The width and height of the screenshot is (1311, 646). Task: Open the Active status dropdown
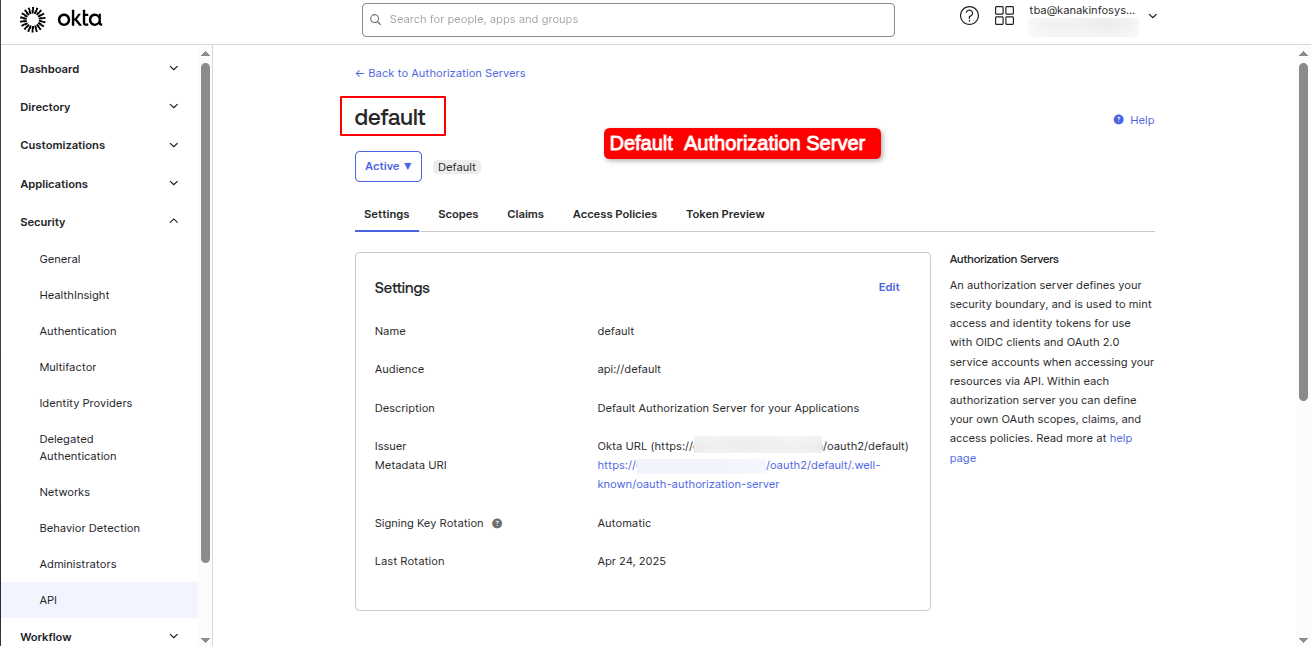[388, 167]
